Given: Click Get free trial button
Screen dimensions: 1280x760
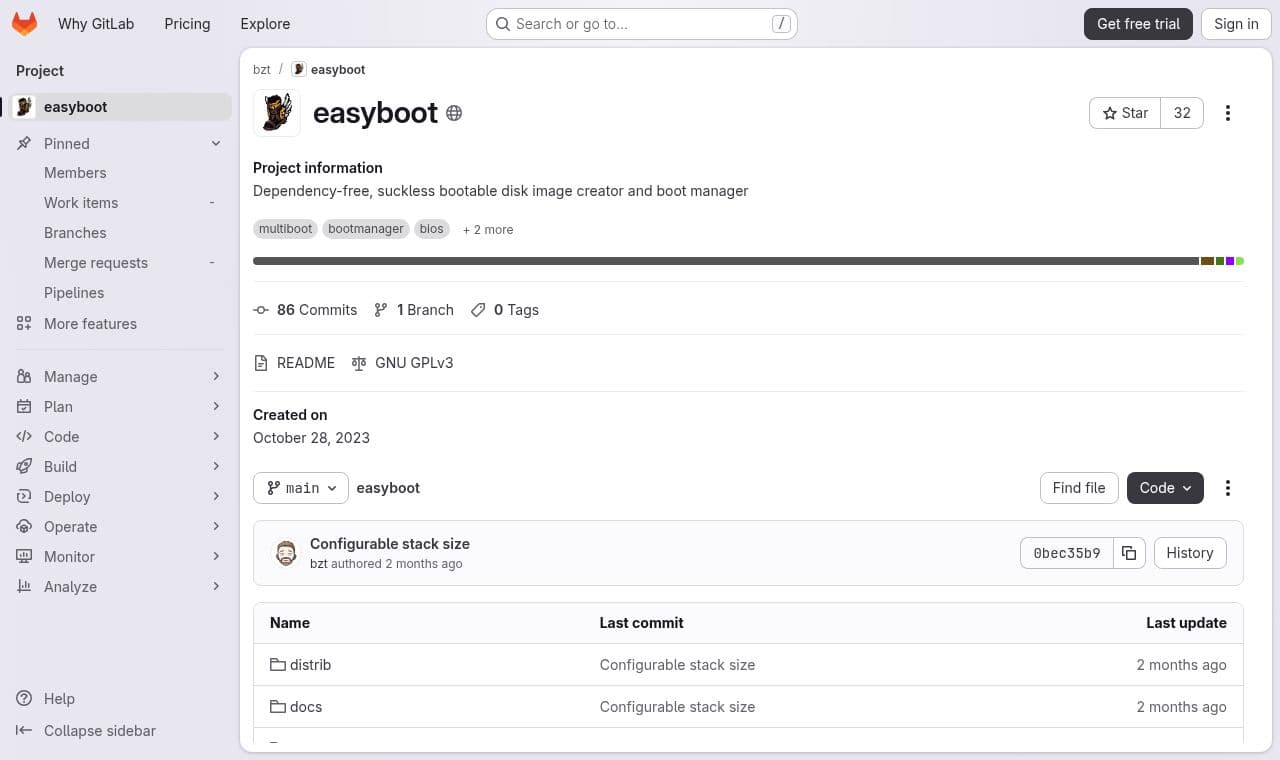Looking at the screenshot, I should (1138, 24).
